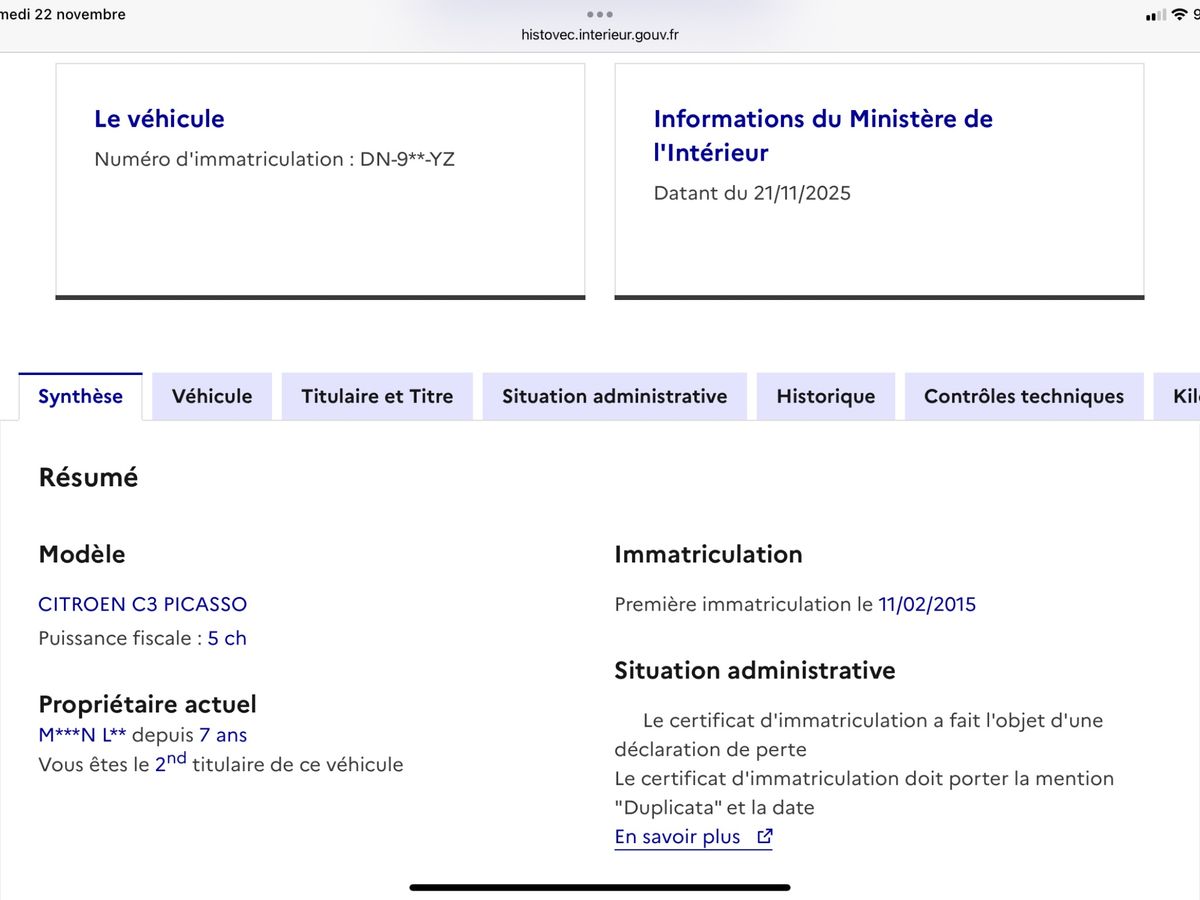Follow the En savoir plus link
The width and height of the screenshot is (1200, 900).
[x=678, y=837]
